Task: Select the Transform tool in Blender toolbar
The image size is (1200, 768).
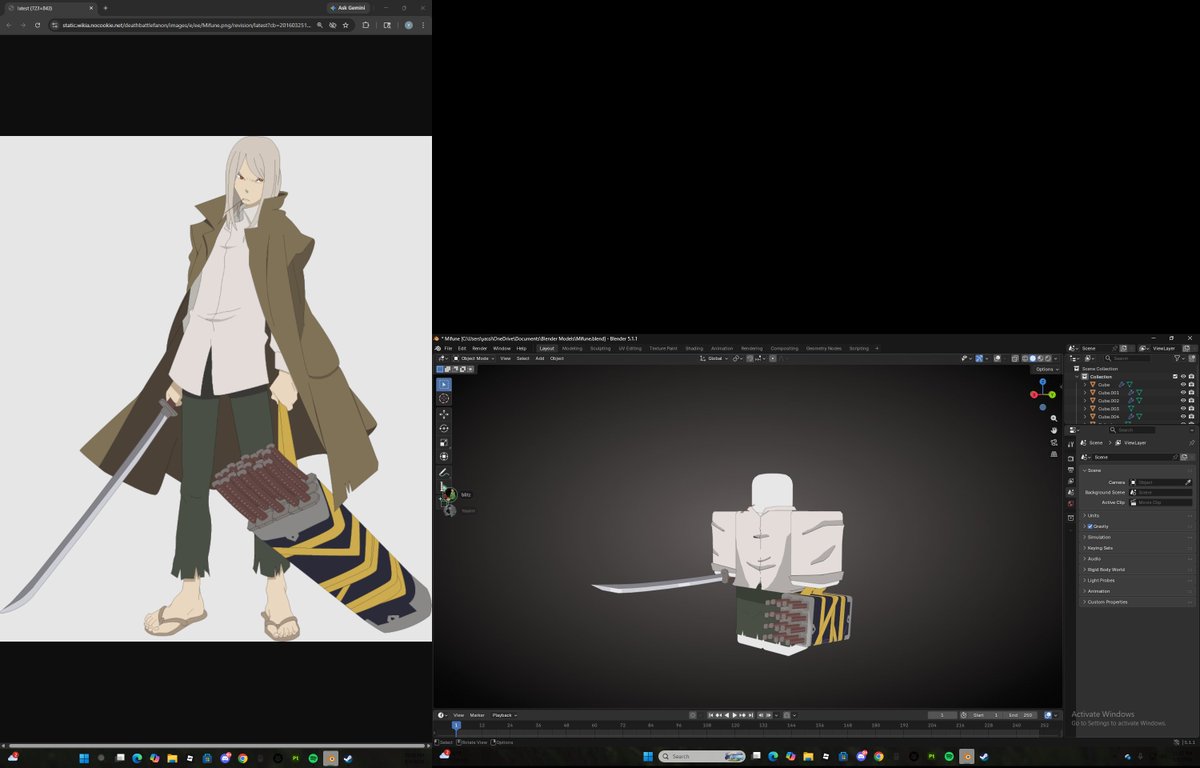Action: [x=444, y=456]
